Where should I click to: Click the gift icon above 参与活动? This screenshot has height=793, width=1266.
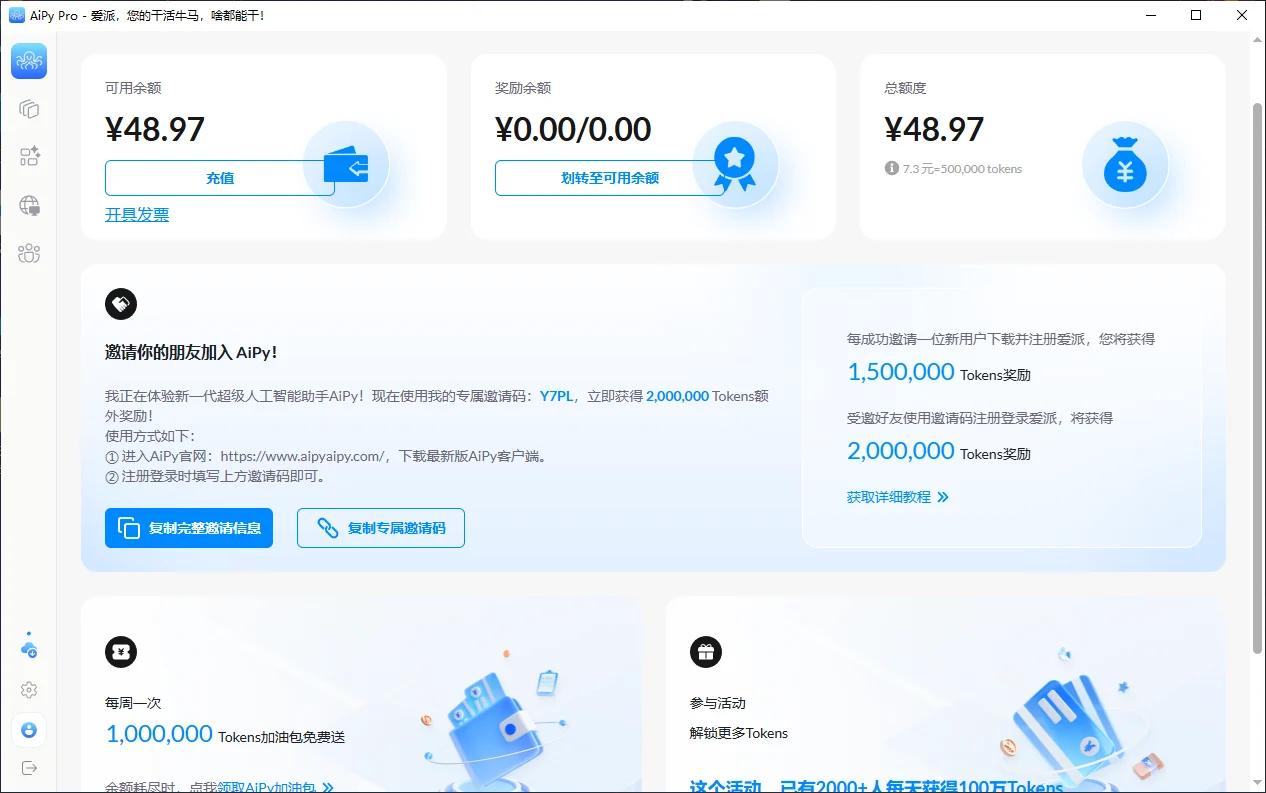706,652
